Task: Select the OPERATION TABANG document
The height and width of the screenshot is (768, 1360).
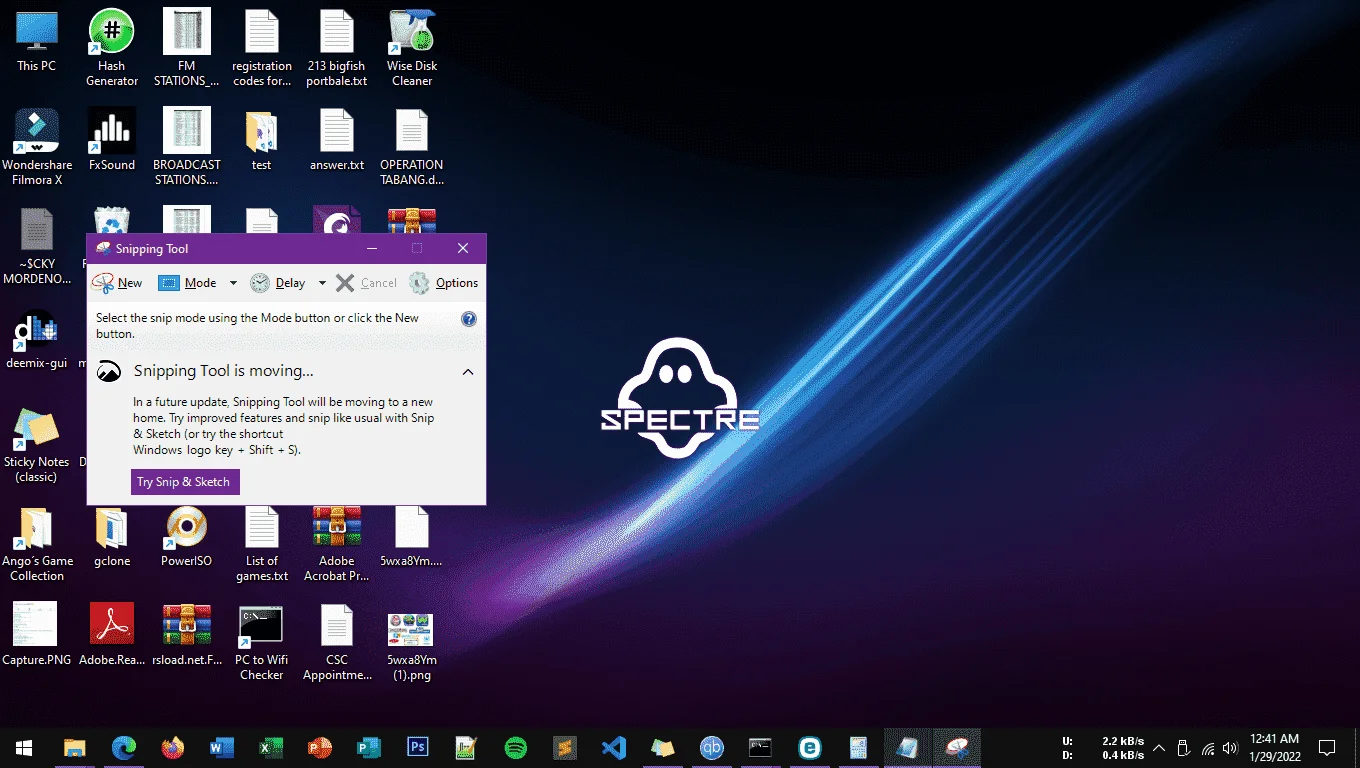Action: tap(412, 147)
